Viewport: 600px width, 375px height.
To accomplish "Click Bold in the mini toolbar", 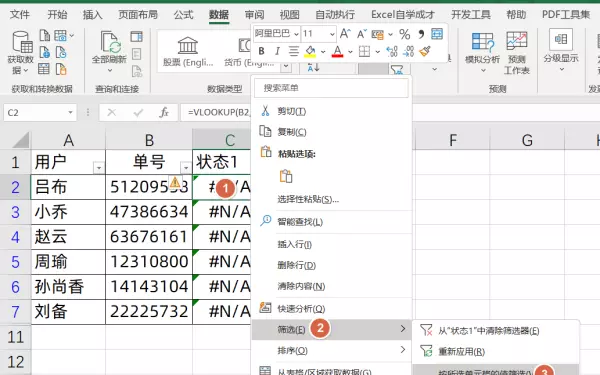I will pos(261,51).
